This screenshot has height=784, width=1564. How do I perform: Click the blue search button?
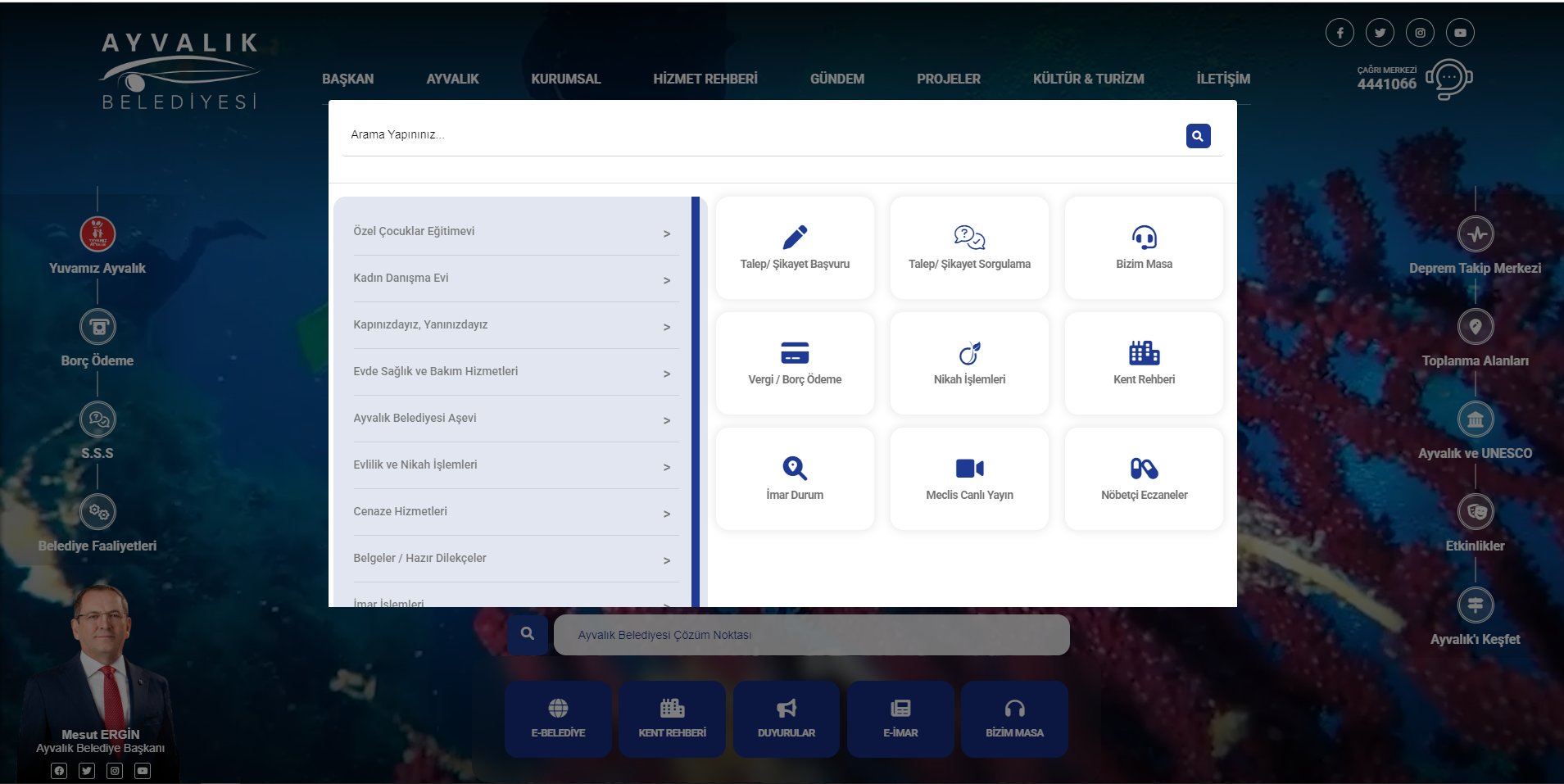click(x=1197, y=135)
